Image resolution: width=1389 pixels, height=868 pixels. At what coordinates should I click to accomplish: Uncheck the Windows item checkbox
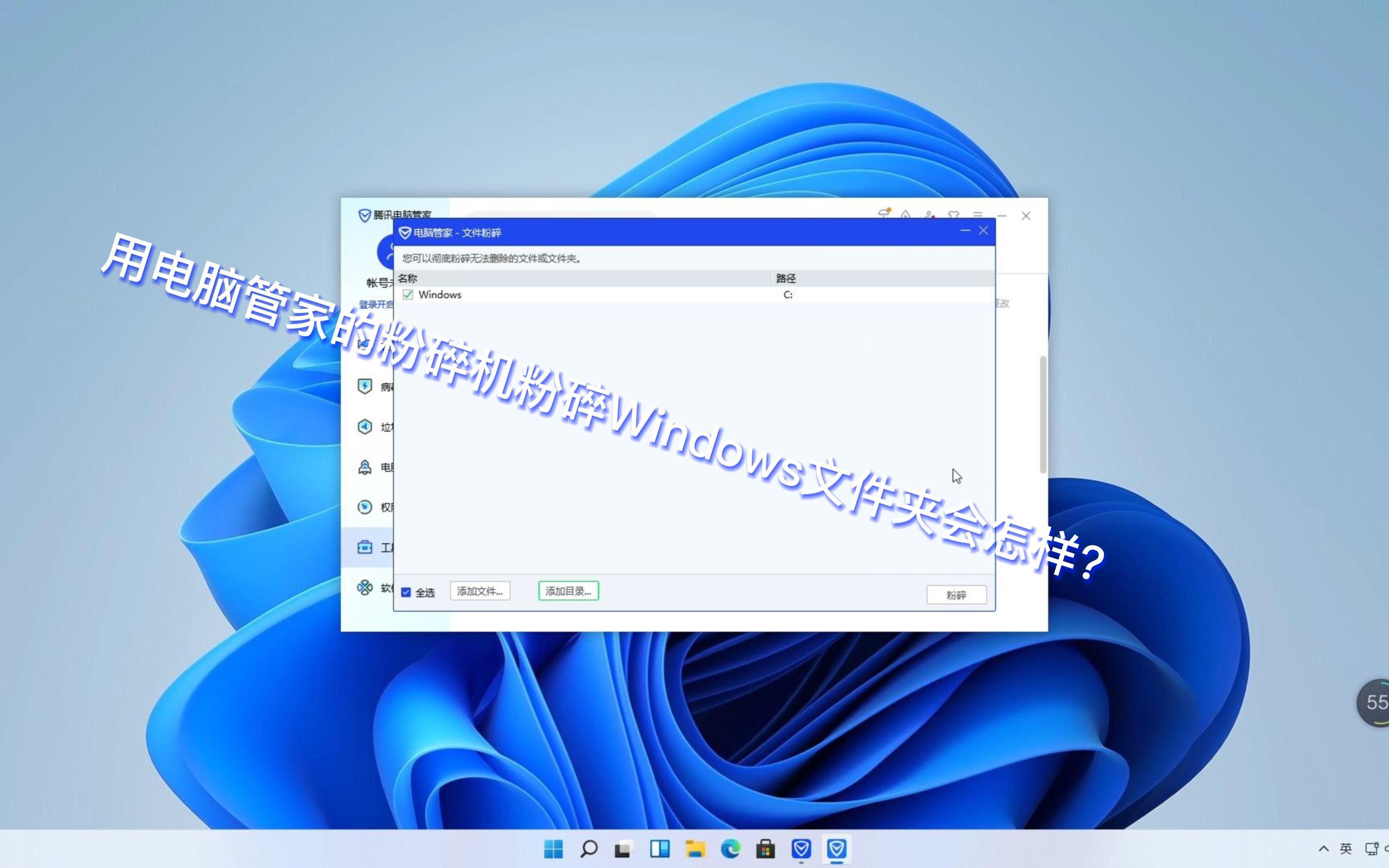click(x=408, y=295)
